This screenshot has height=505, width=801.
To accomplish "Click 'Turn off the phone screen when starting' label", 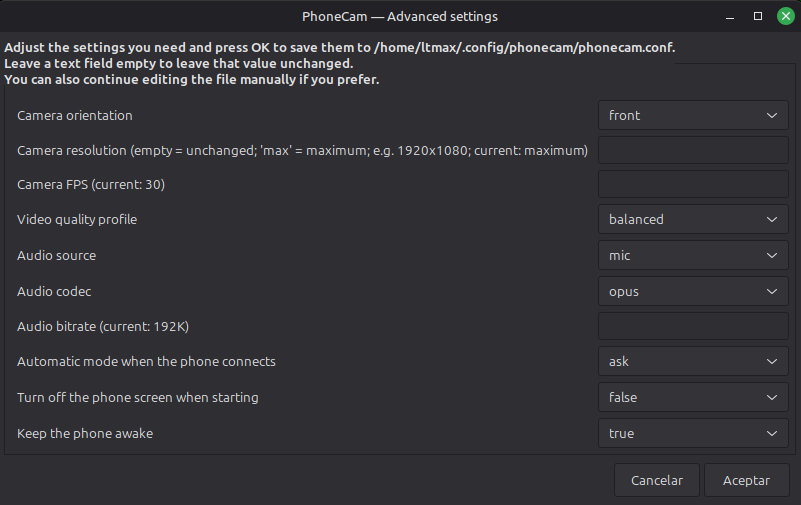I will click(138, 397).
